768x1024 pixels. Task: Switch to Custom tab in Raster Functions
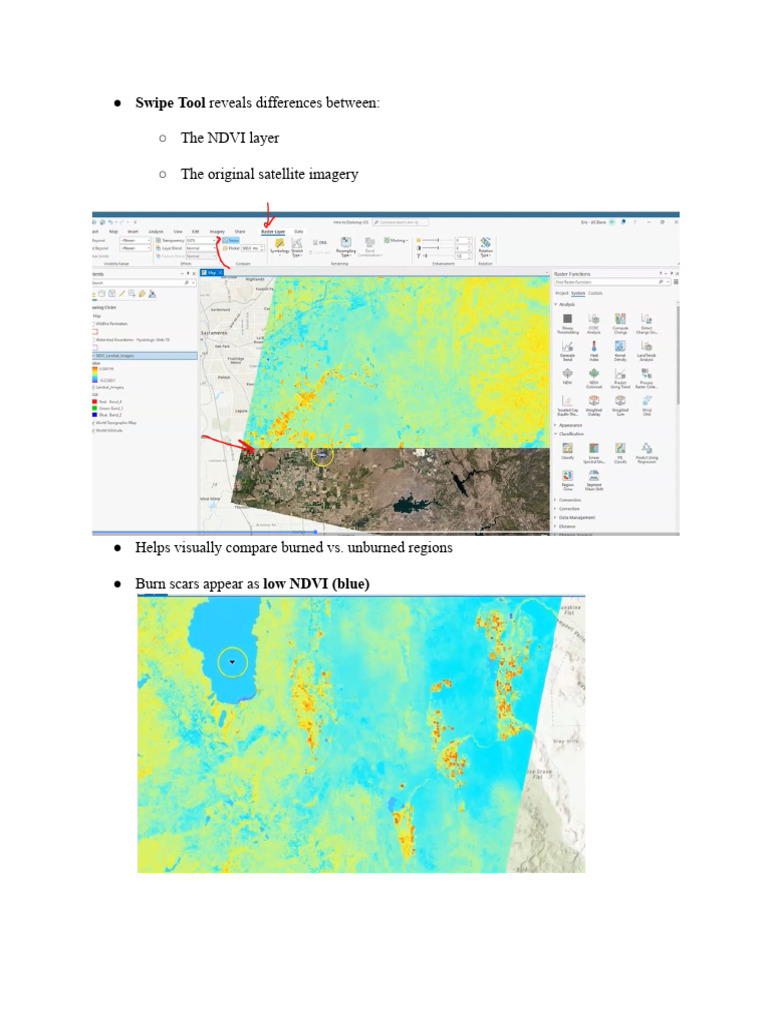pyautogui.click(x=595, y=293)
